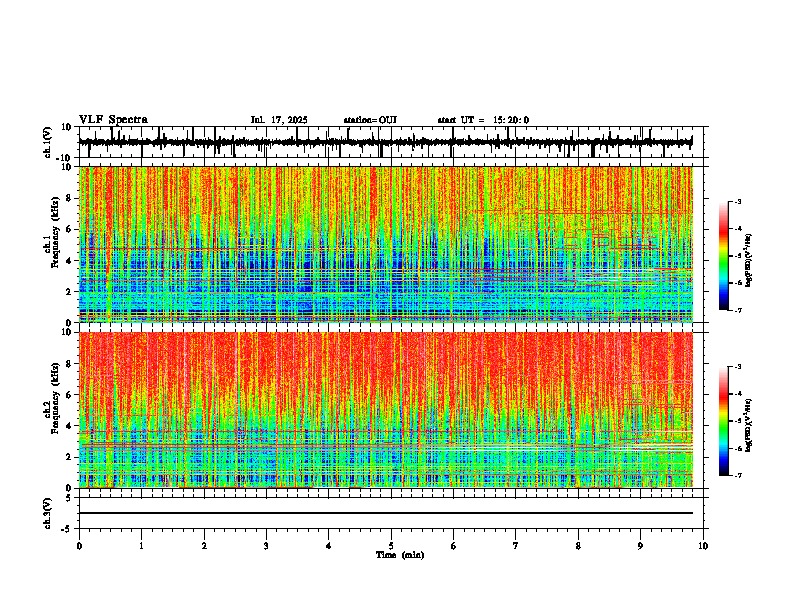
Task: Click the ch.2 "Frequency (kHz)" axis label
Action: point(55,398)
